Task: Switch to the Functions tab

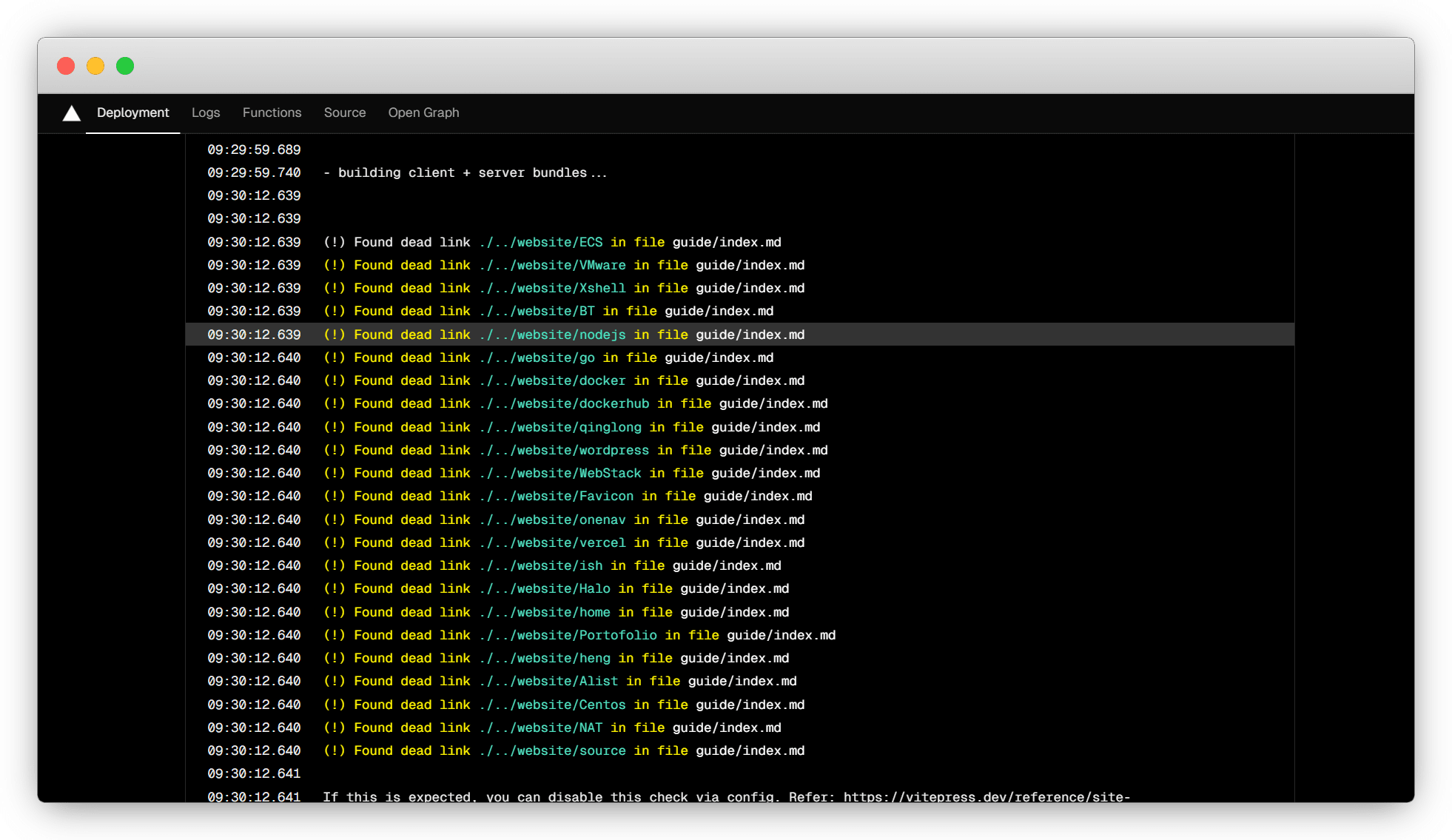Action: (x=272, y=112)
